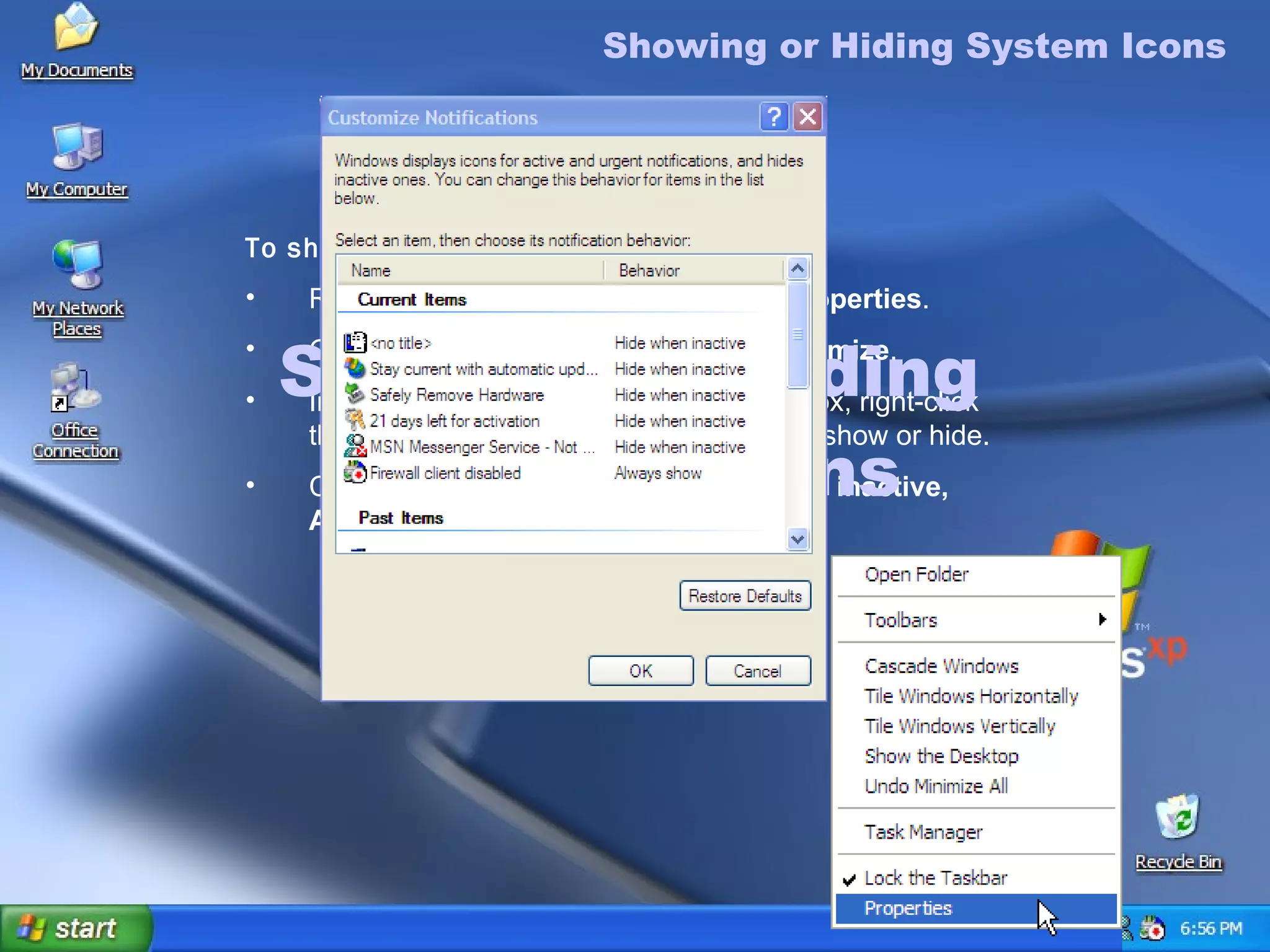1270x952 pixels.
Task: Select Tile Windows Vertically
Action: (x=976, y=726)
